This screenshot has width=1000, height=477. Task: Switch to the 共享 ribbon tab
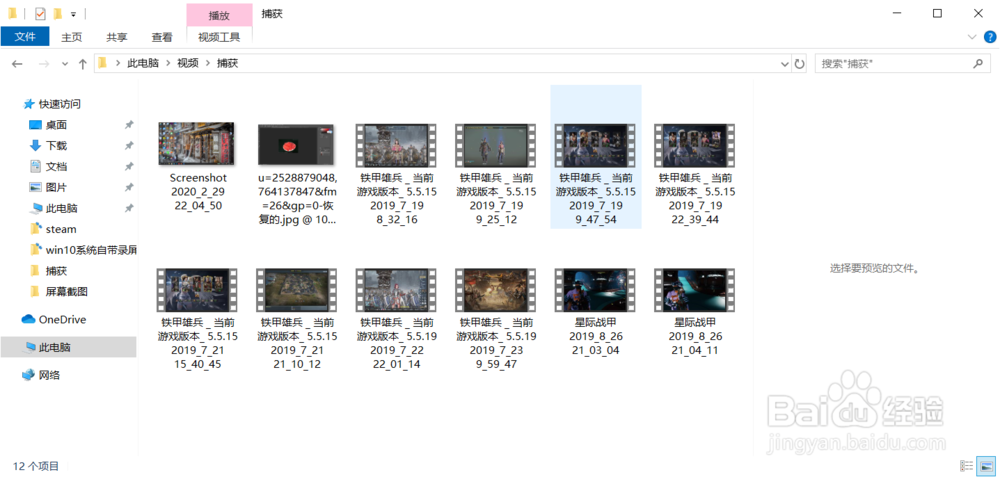point(116,37)
